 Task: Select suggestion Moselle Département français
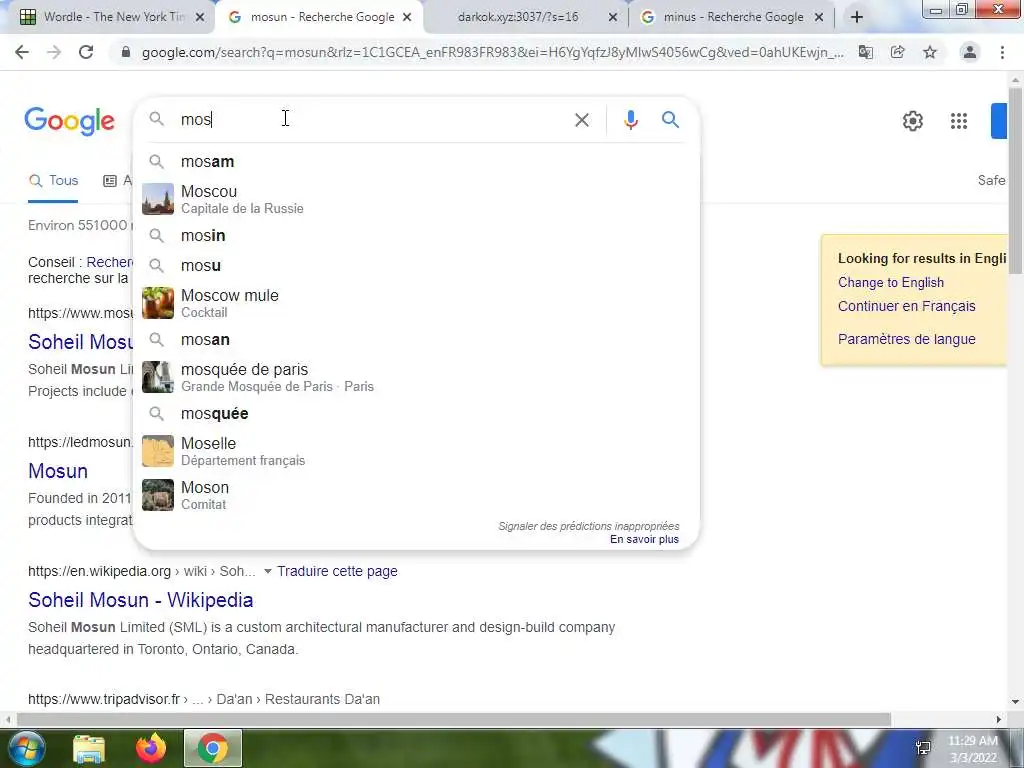[x=416, y=451]
